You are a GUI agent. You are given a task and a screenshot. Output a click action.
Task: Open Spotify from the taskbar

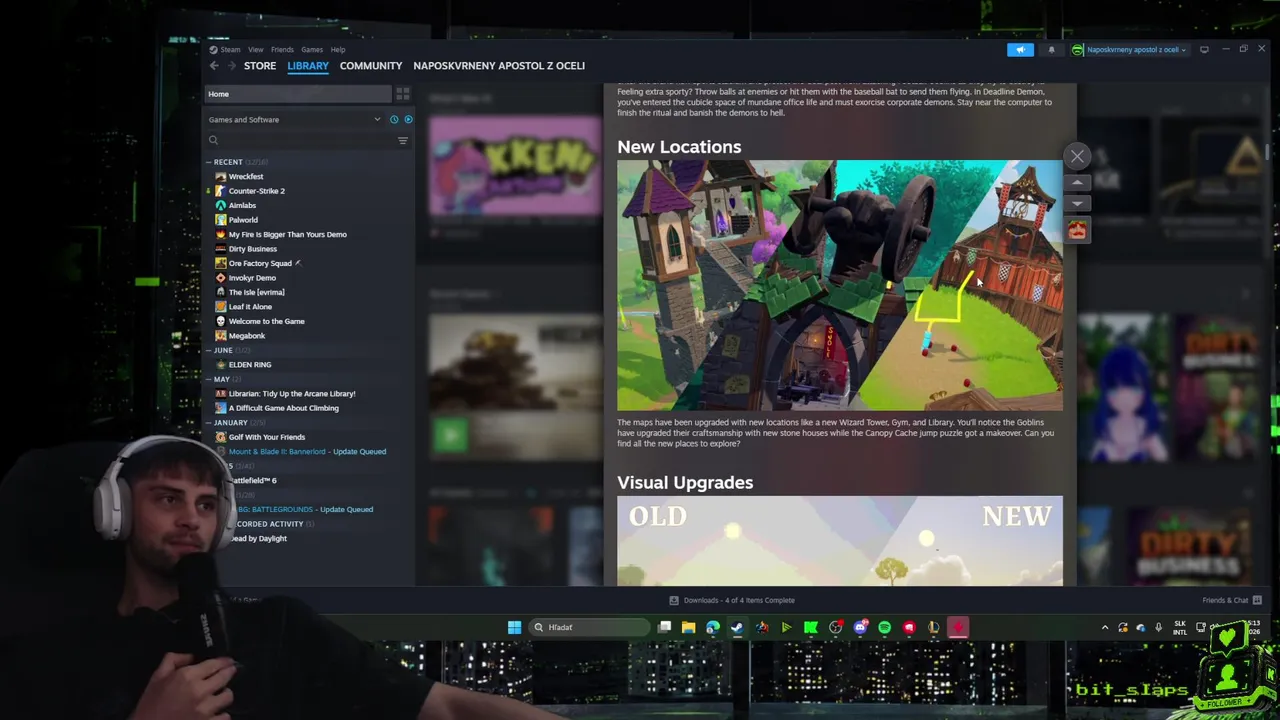click(x=884, y=628)
